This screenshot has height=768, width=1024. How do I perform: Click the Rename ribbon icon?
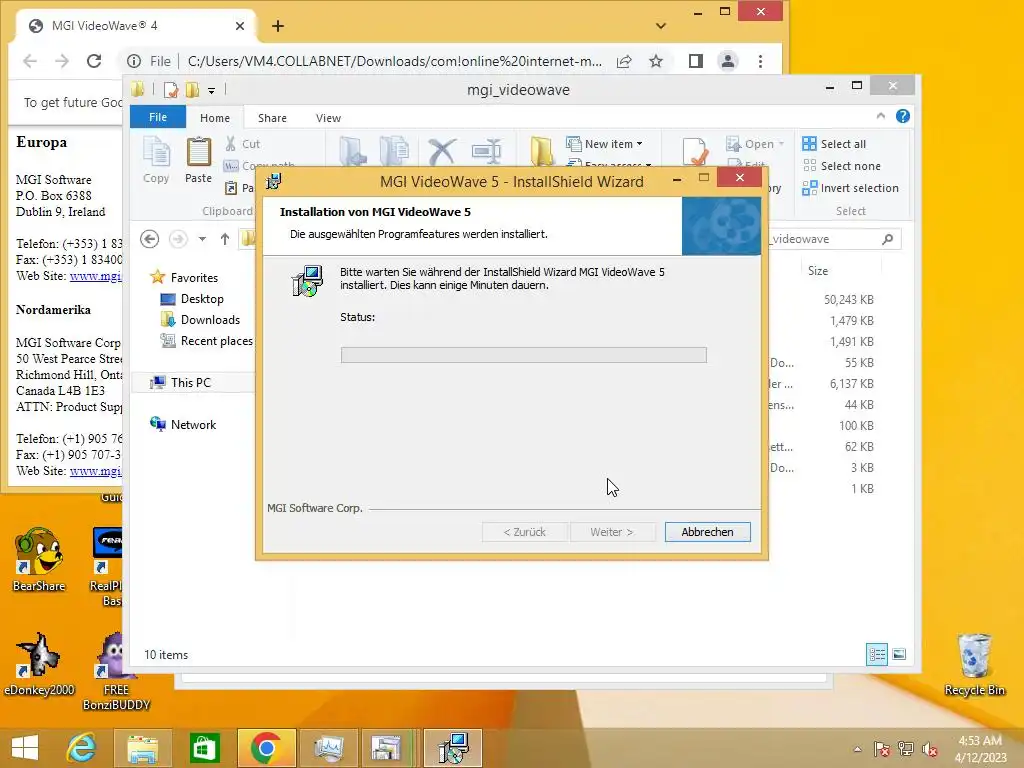tap(487, 152)
